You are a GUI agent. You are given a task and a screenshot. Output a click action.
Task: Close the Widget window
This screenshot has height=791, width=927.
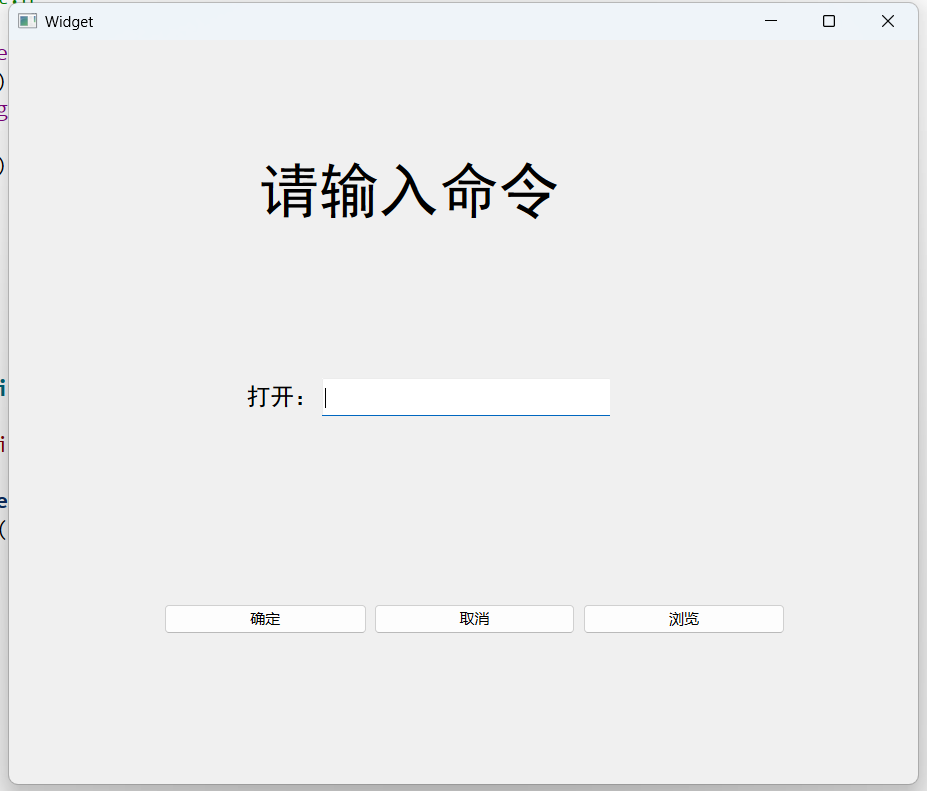click(887, 21)
